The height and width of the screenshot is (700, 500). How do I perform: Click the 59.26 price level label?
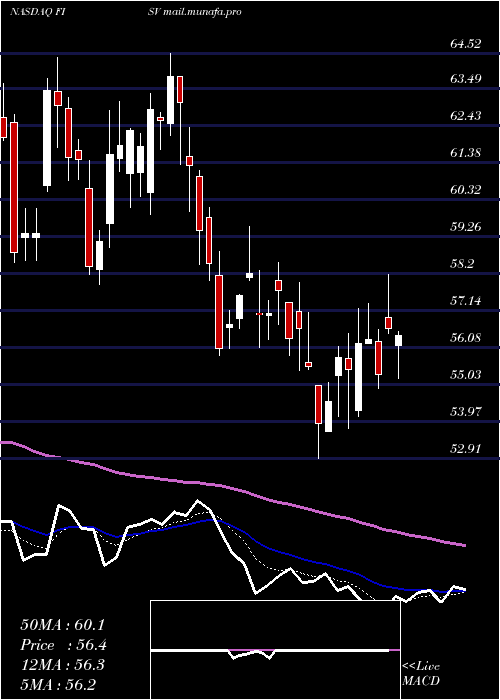[x=466, y=227]
